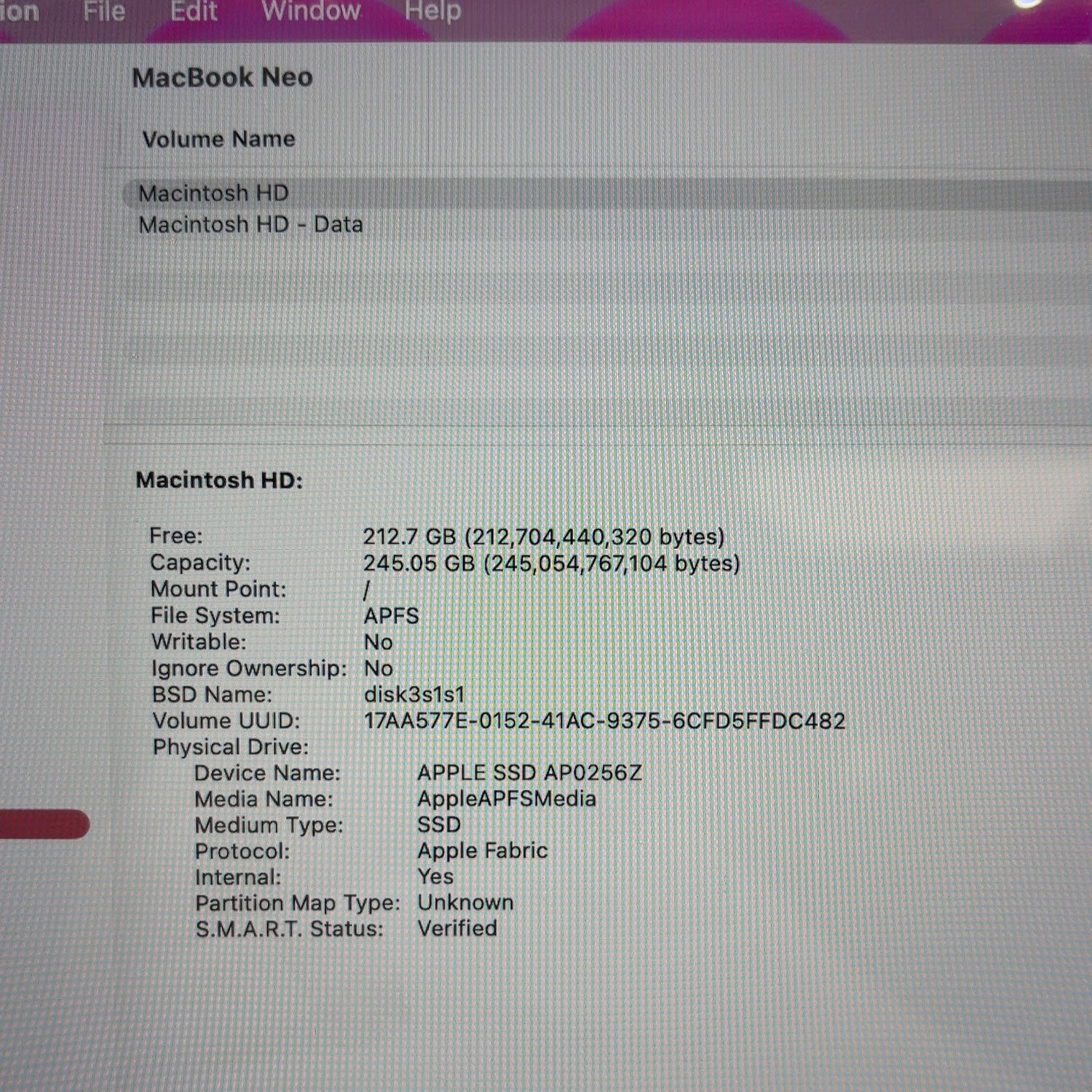Open the File menu
The width and height of the screenshot is (1092, 1092).
click(104, 11)
